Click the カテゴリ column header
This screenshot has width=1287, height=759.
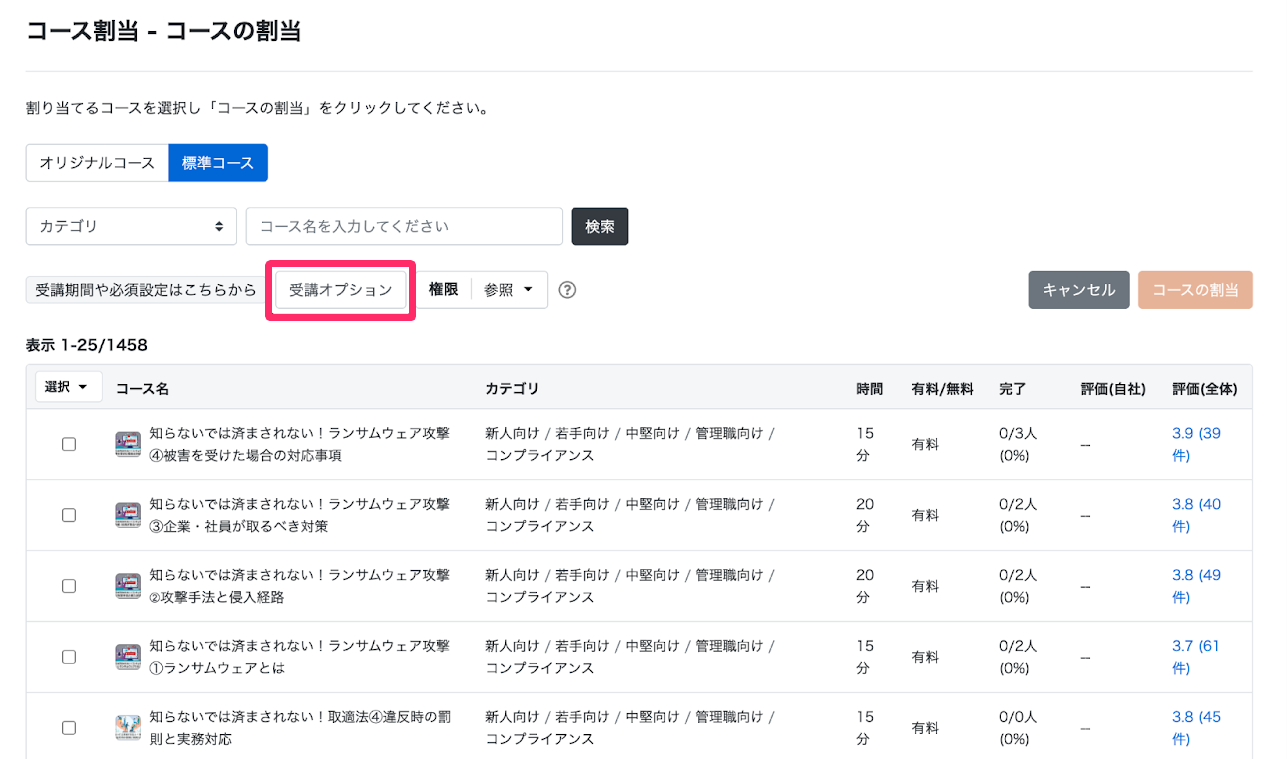click(x=512, y=388)
